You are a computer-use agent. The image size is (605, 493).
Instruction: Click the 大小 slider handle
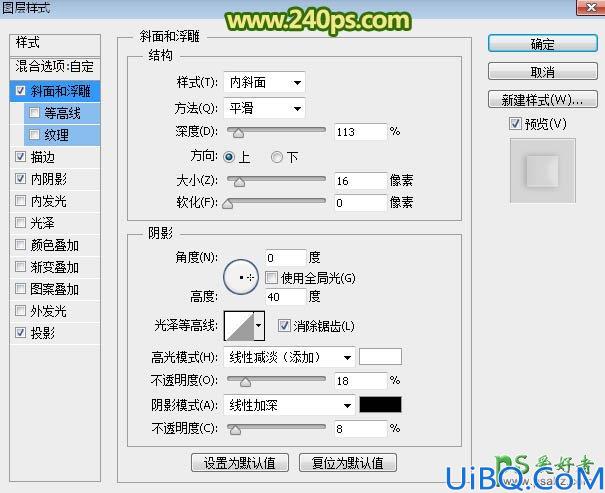pos(239,182)
